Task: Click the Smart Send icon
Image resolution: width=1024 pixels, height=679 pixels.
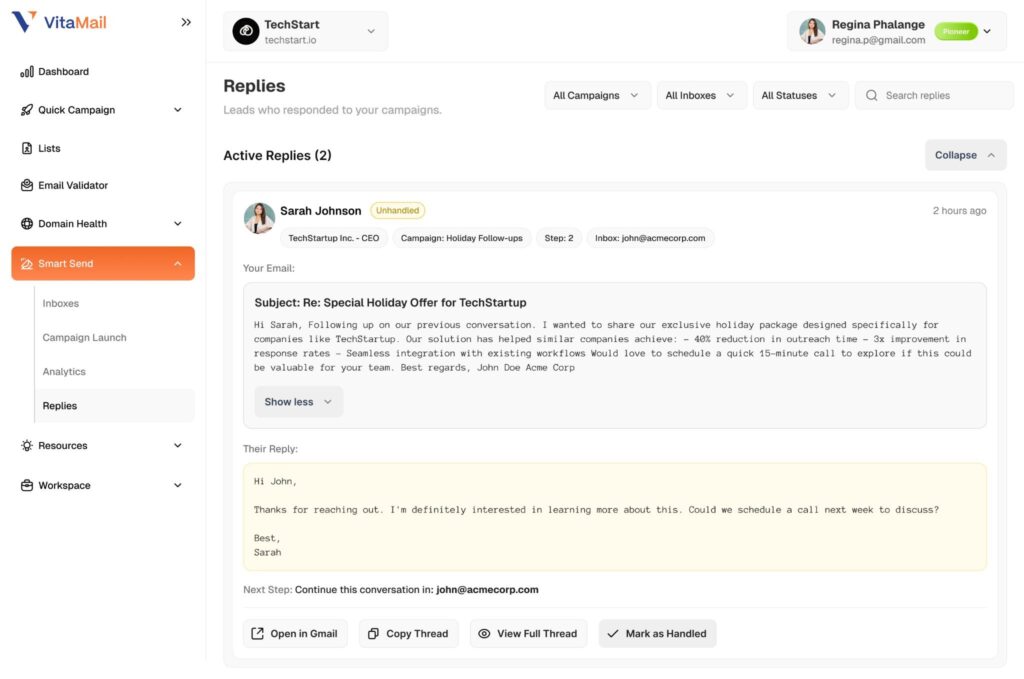Action: pyautogui.click(x=27, y=264)
